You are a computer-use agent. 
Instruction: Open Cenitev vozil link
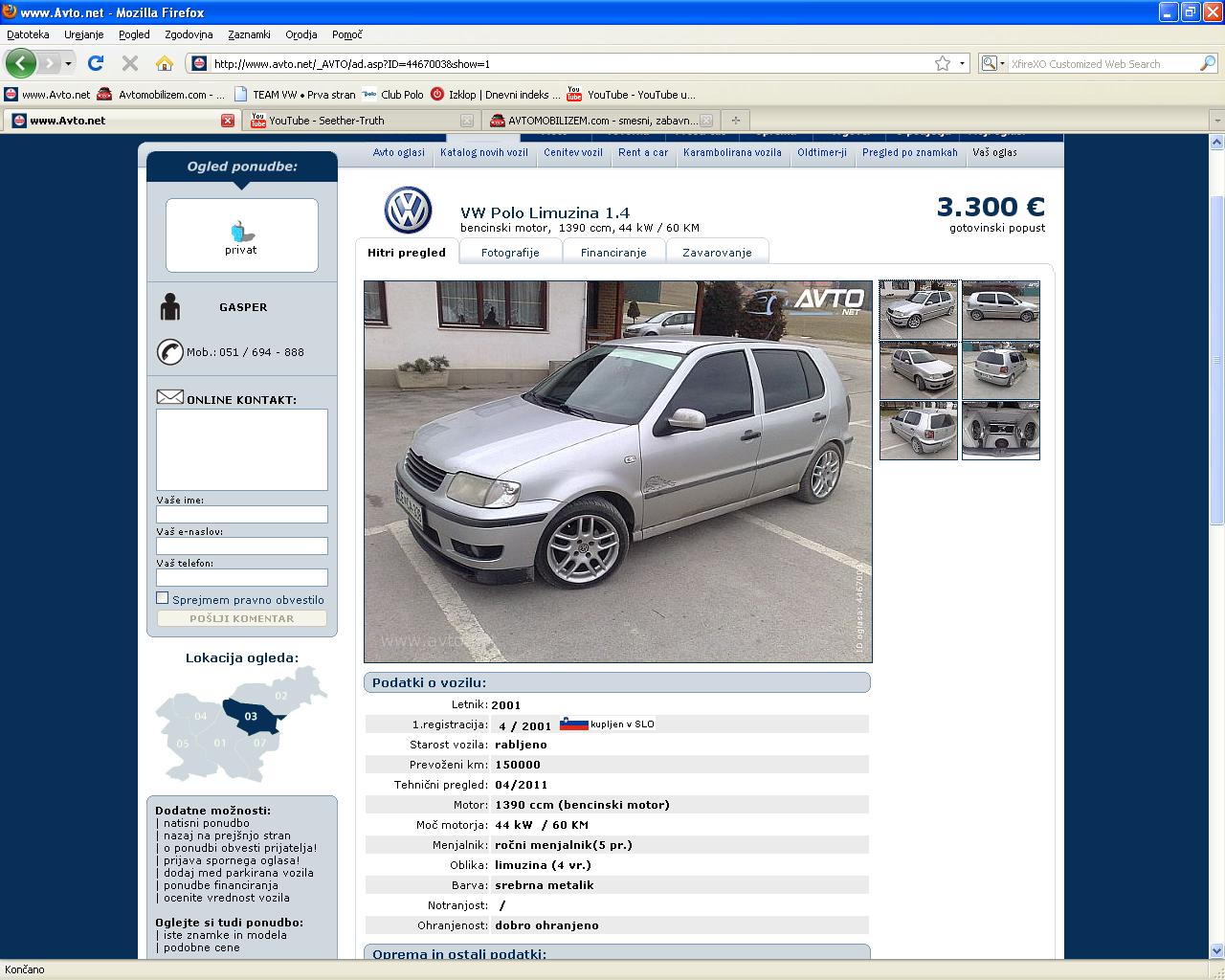point(573,153)
